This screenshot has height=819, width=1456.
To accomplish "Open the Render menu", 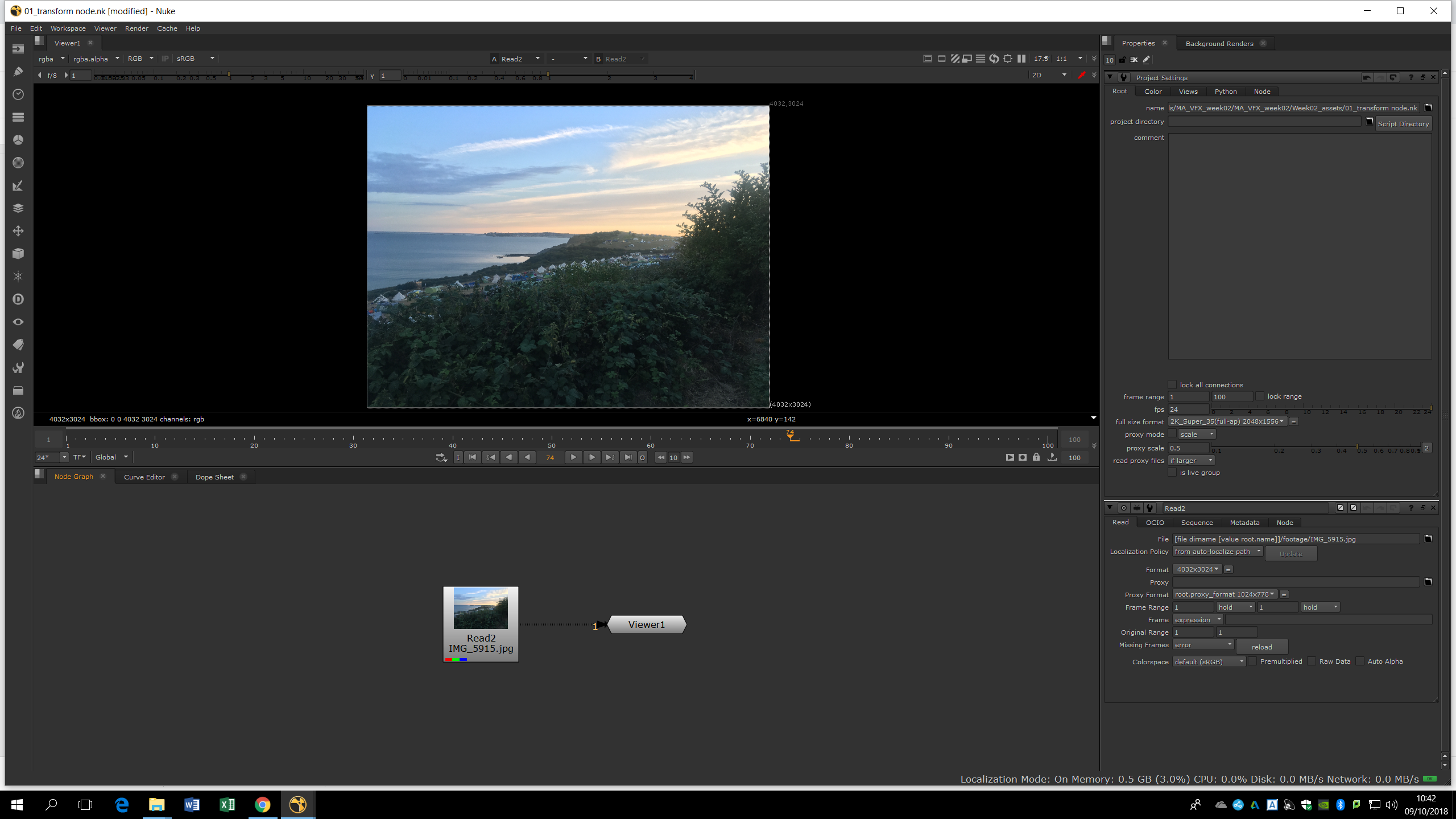I will [136, 28].
